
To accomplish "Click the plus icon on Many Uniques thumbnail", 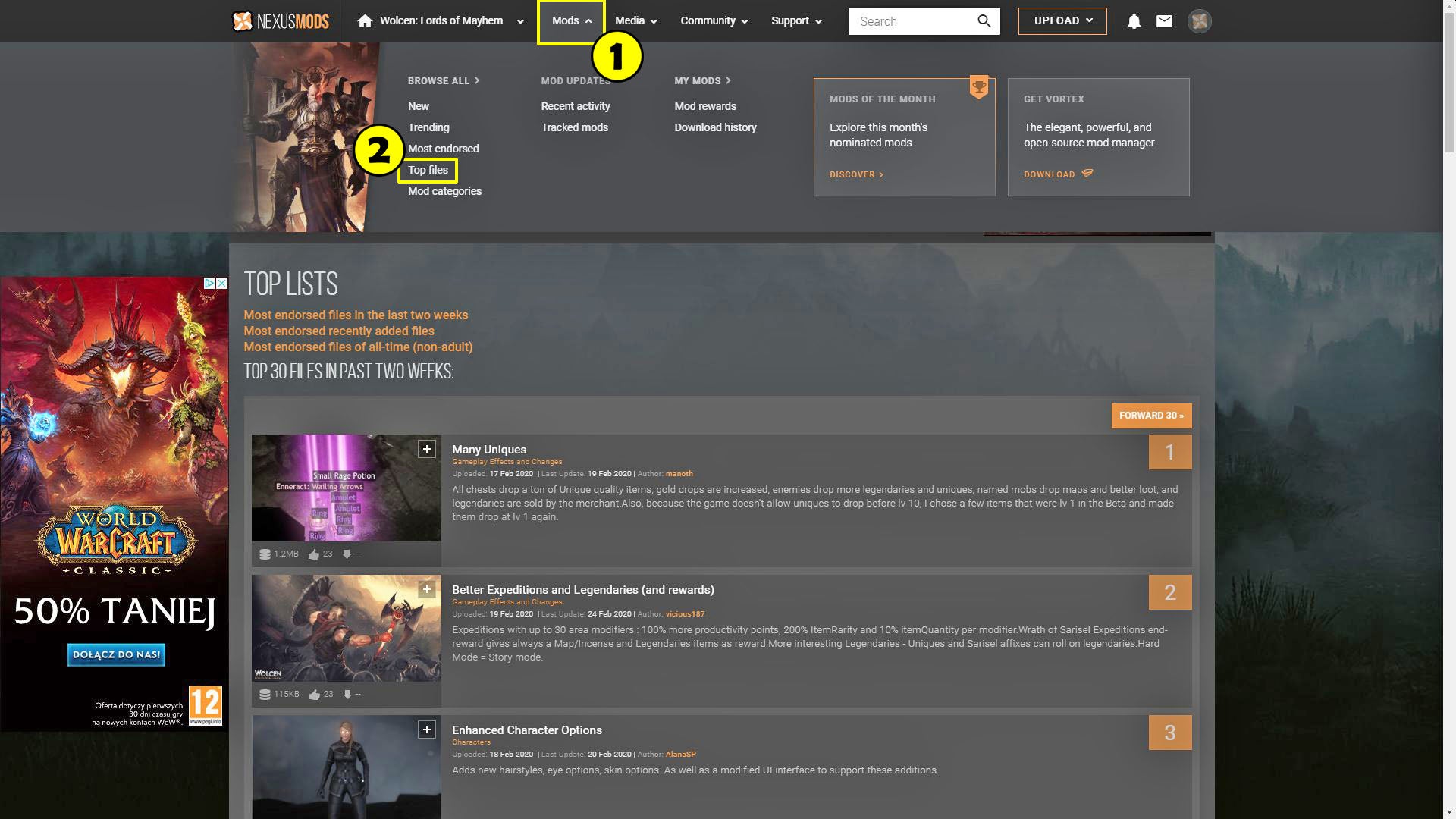I will click(427, 449).
